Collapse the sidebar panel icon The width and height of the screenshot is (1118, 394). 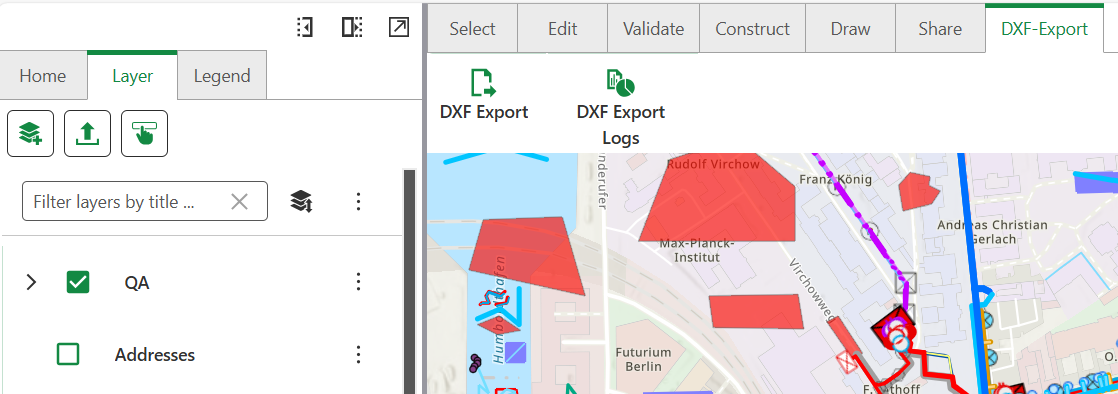point(305,28)
